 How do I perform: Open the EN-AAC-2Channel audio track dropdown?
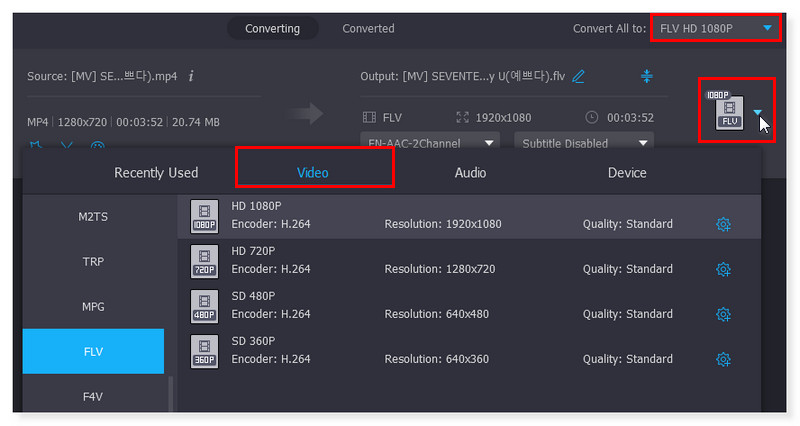[x=432, y=143]
